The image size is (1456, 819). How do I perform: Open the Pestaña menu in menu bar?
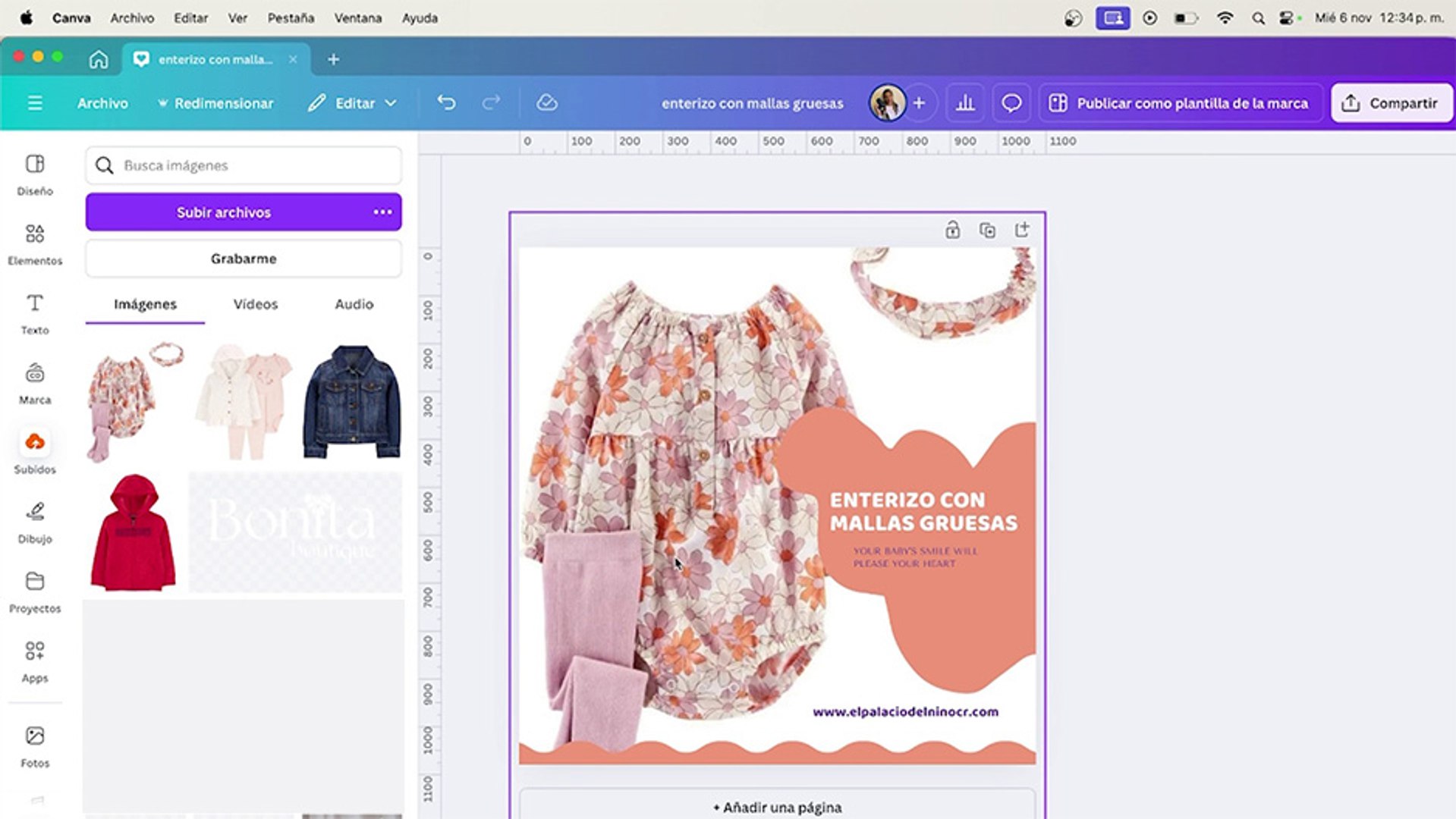click(x=291, y=18)
